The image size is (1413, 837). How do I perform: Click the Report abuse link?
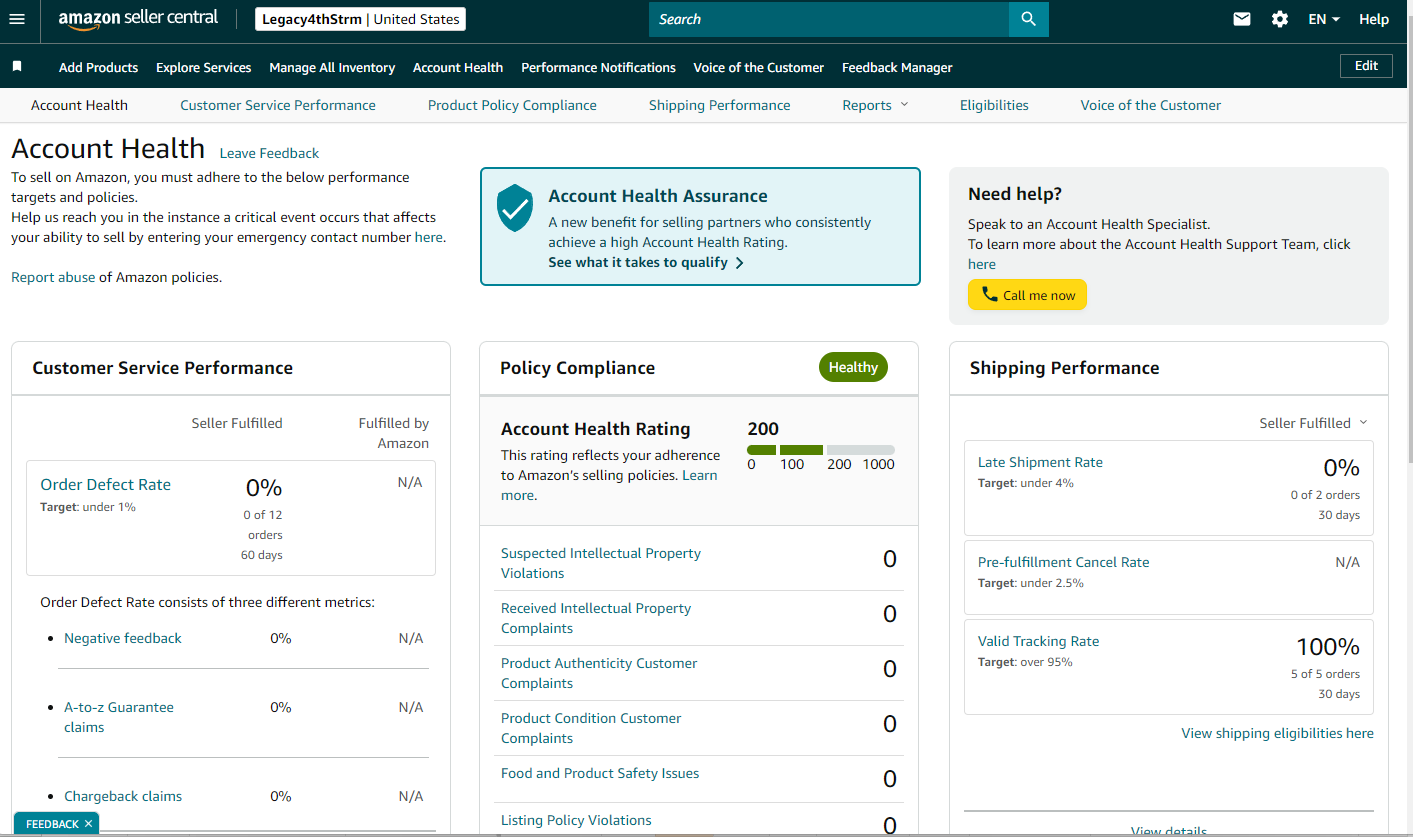(53, 277)
